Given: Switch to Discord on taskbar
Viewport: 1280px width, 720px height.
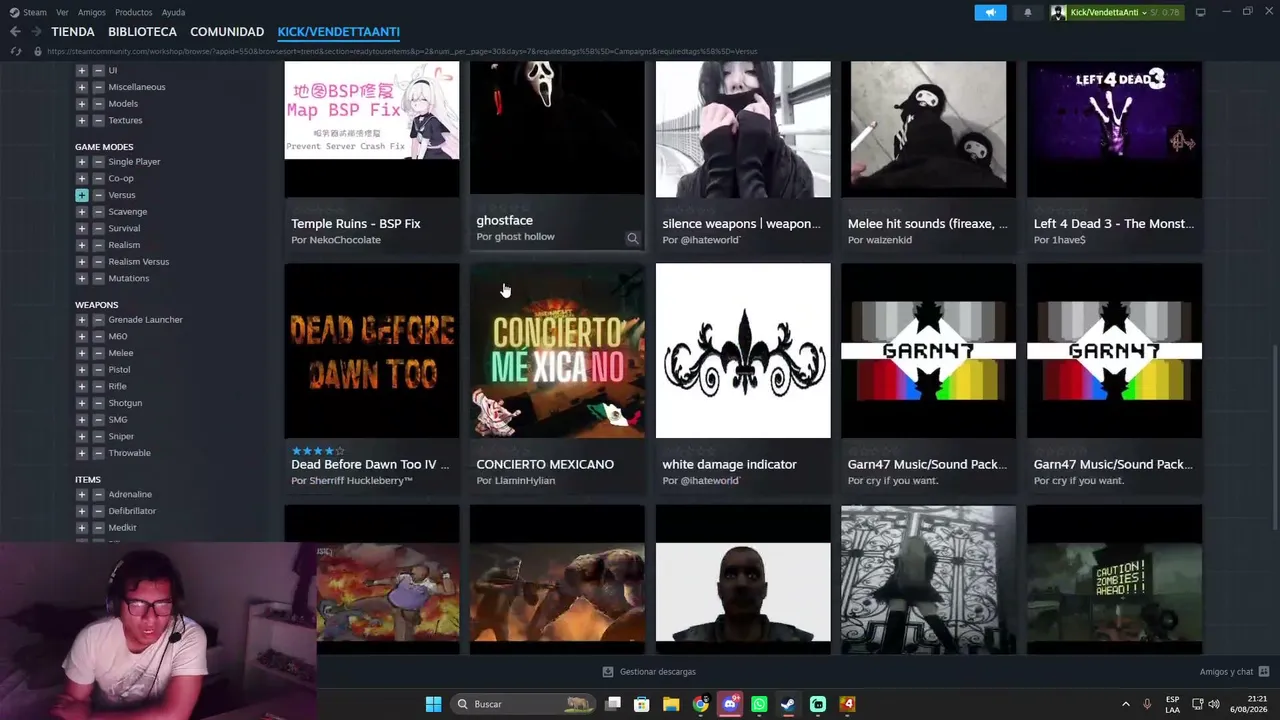Looking at the screenshot, I should (730, 704).
